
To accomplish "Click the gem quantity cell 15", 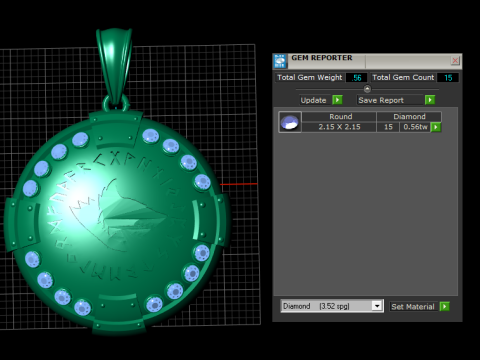I will 388,127.
